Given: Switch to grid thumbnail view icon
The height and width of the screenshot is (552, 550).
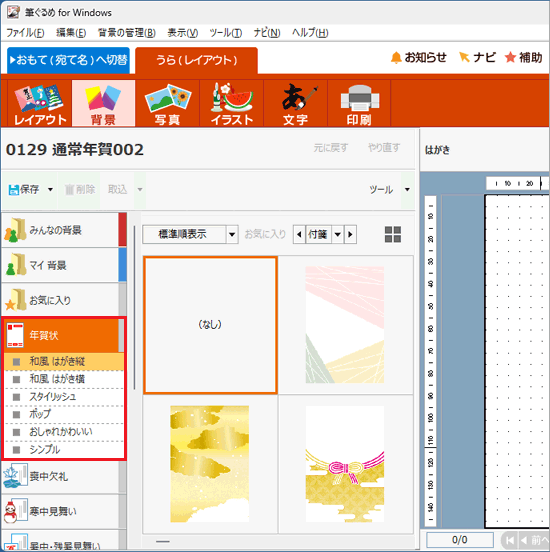Looking at the screenshot, I should tap(393, 234).
